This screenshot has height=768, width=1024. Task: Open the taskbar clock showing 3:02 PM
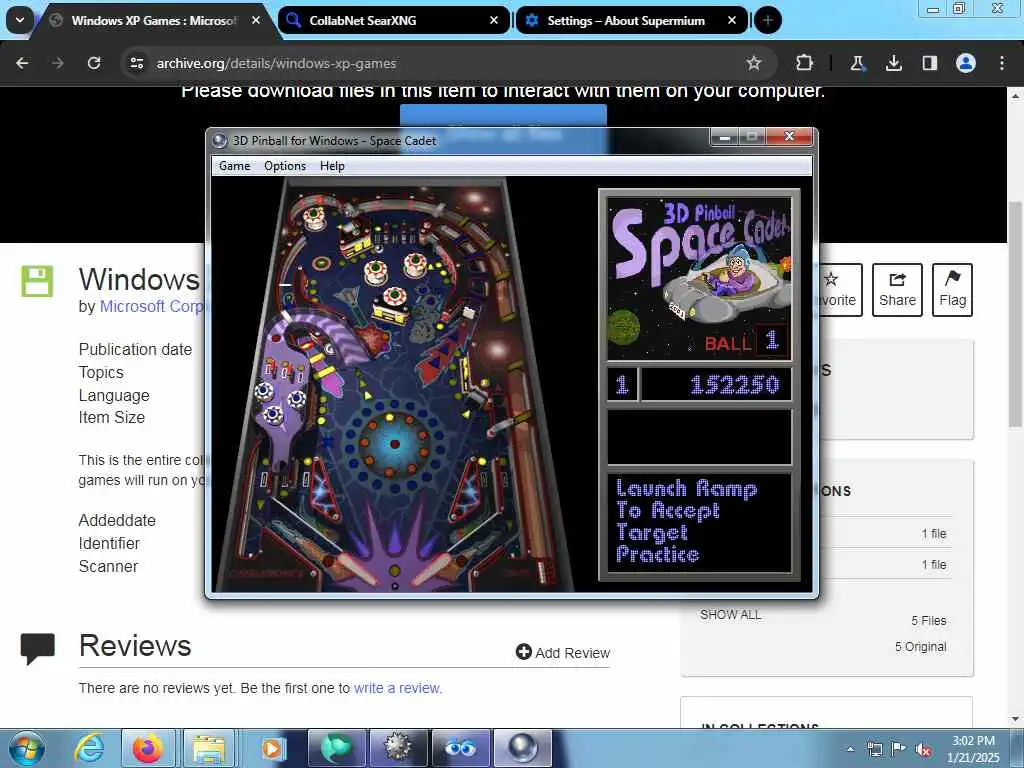pyautogui.click(x=973, y=749)
